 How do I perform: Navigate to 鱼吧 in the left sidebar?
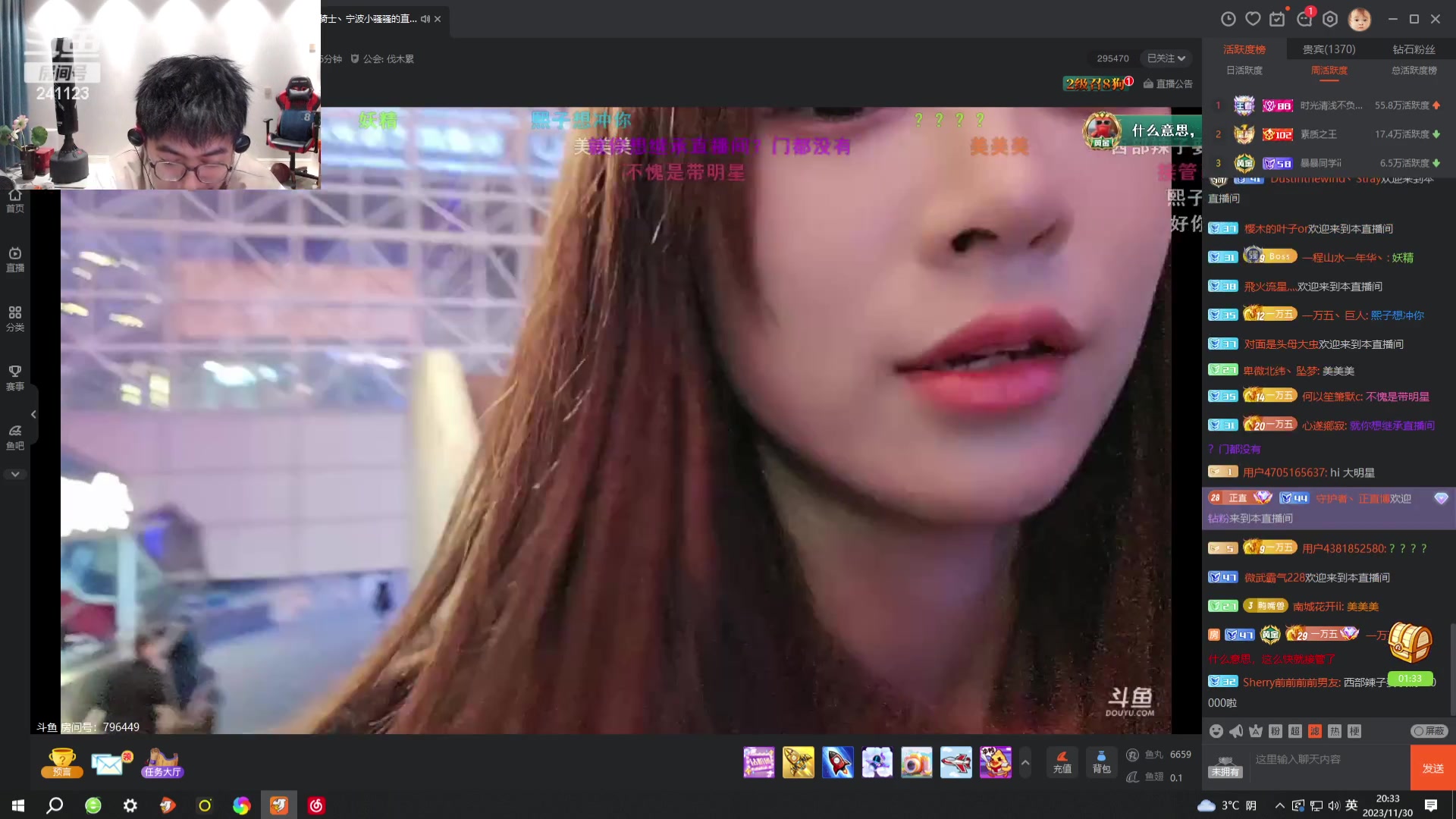tap(15, 438)
